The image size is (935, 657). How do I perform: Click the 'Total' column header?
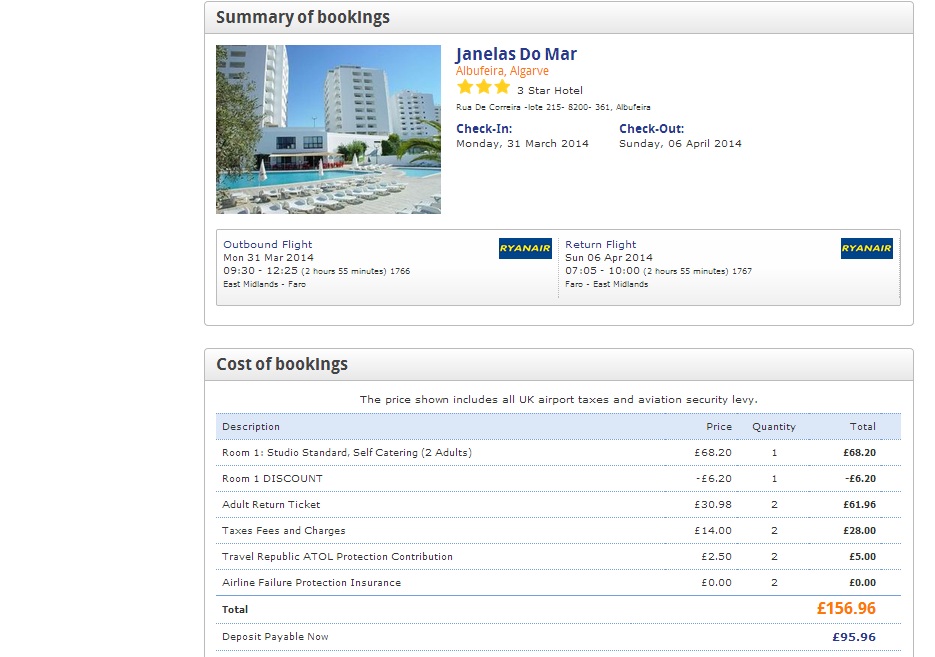click(863, 427)
